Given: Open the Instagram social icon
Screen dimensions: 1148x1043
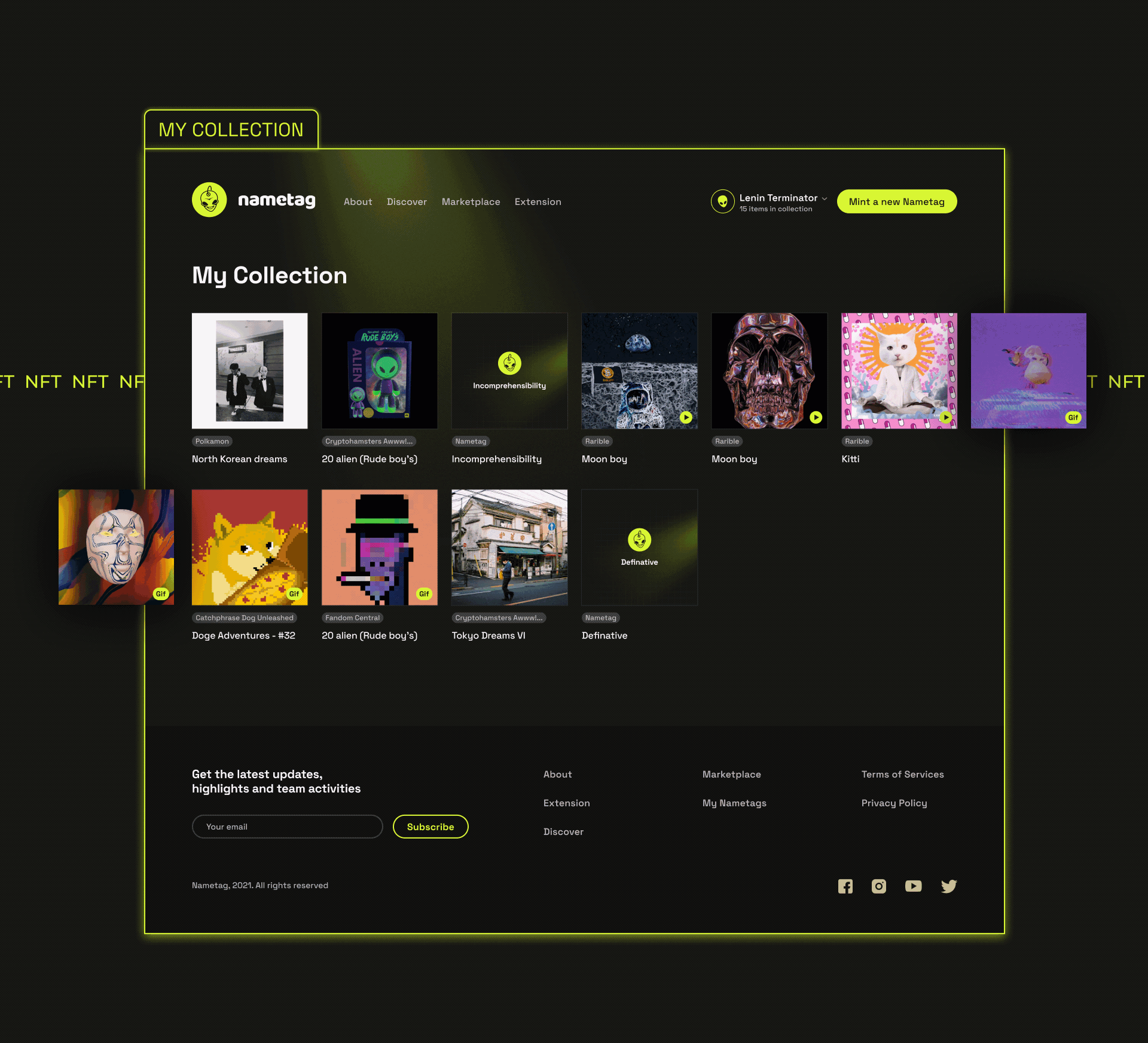Looking at the screenshot, I should click(x=879, y=886).
